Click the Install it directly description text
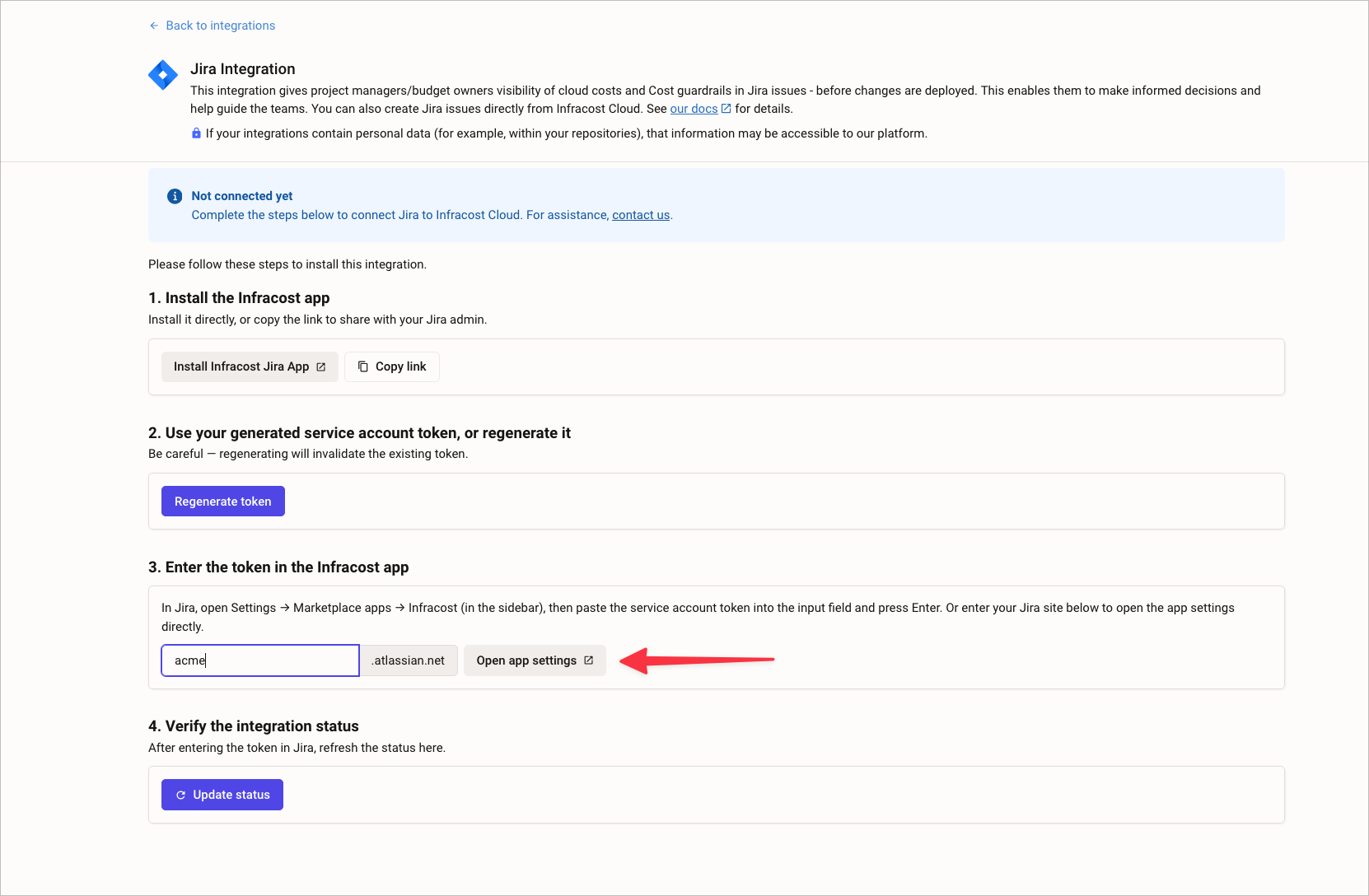The image size is (1369, 896). click(318, 320)
